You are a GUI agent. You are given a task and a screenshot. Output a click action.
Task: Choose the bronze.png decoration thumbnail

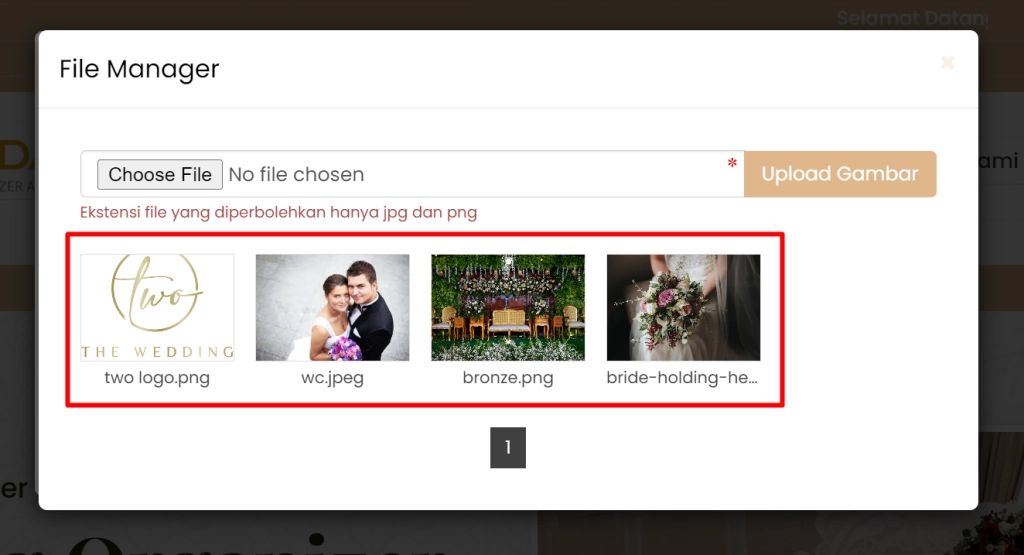508,307
